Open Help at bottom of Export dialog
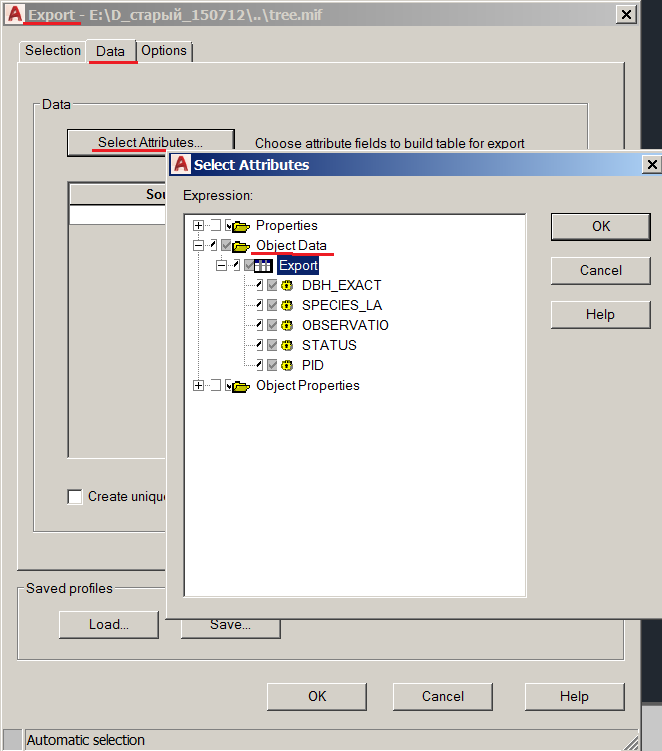 [575, 696]
